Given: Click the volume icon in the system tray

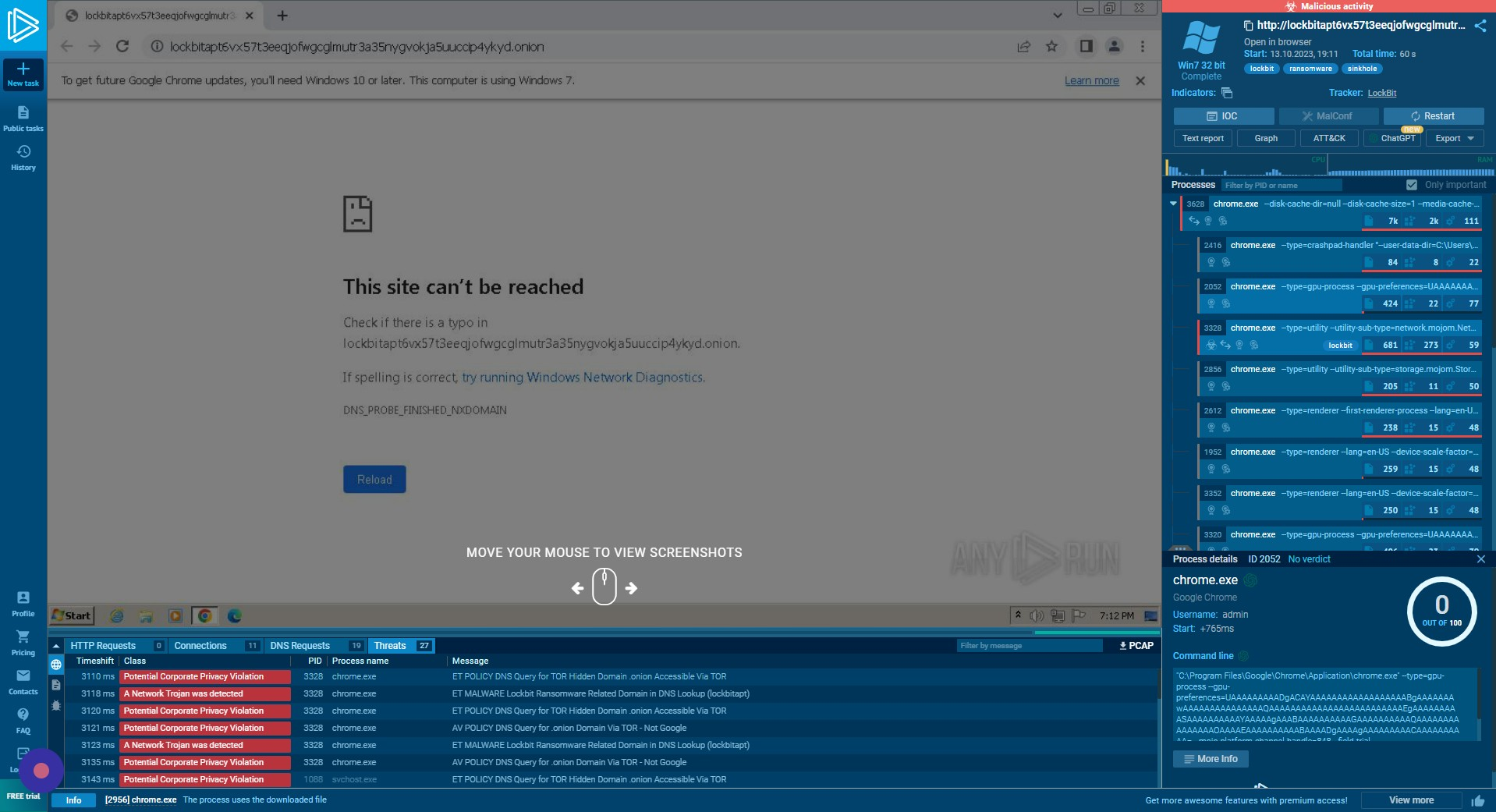Looking at the screenshot, I should click(1037, 616).
